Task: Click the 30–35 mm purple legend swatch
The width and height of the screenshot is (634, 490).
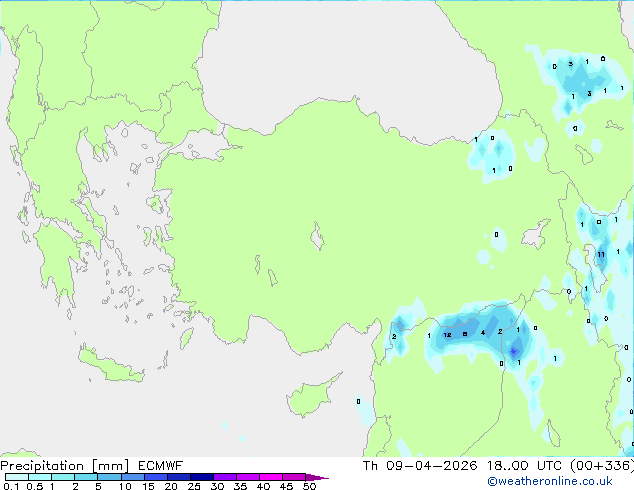Action: pyautogui.click(x=224, y=477)
